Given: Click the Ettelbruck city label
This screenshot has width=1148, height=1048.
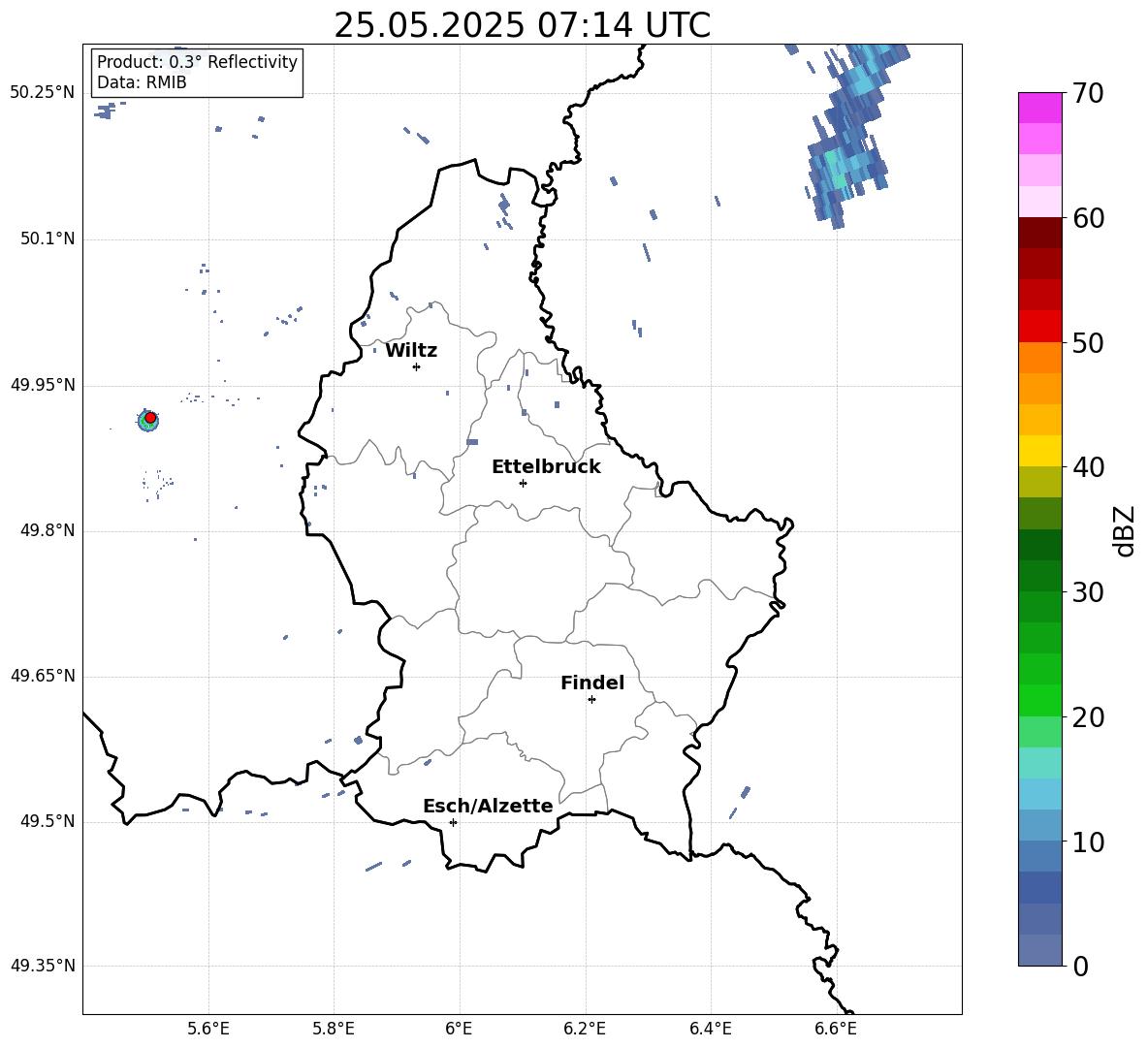Looking at the screenshot, I should pyautogui.click(x=546, y=467).
